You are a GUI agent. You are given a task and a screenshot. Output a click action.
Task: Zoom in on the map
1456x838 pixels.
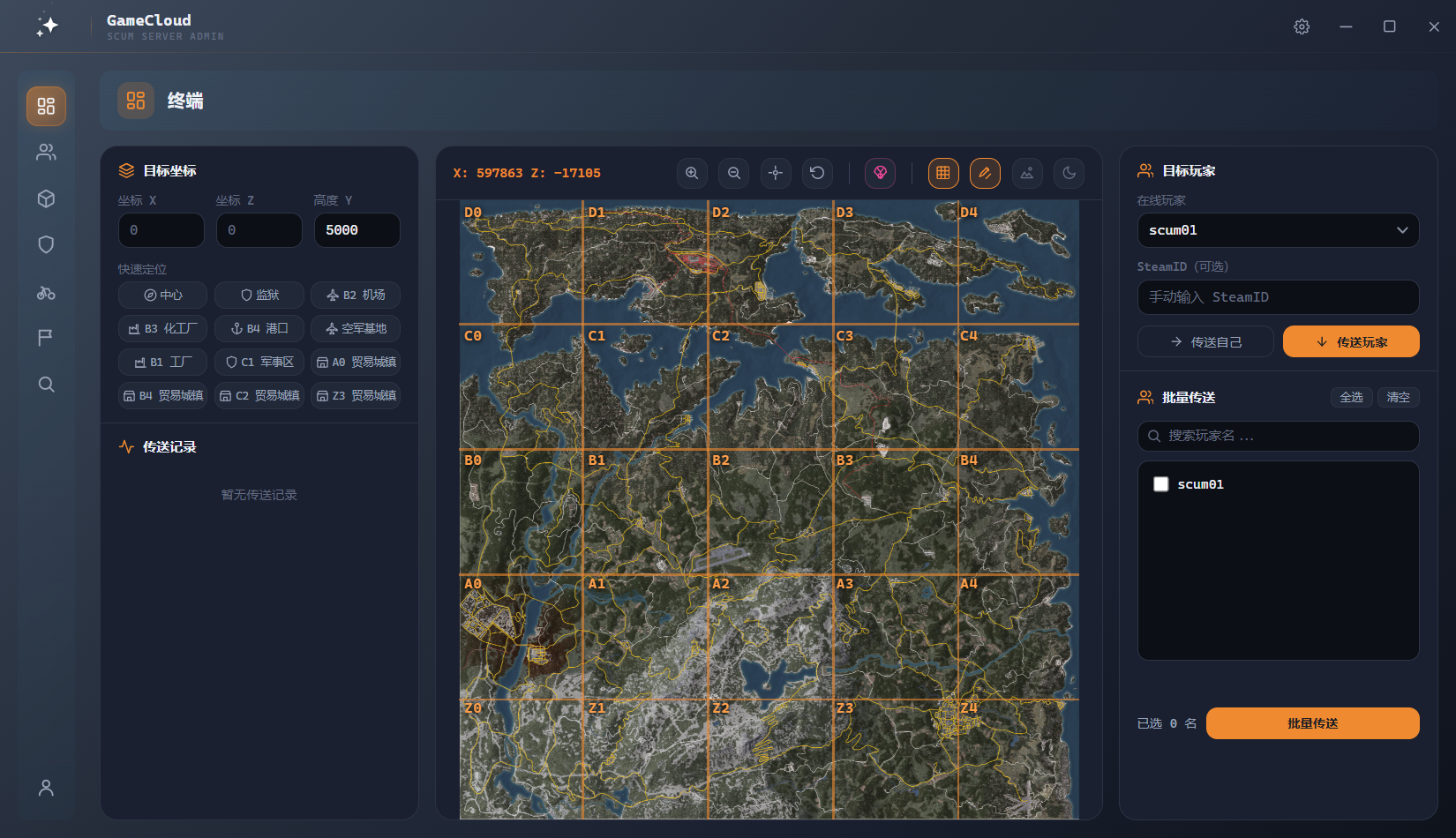point(692,173)
